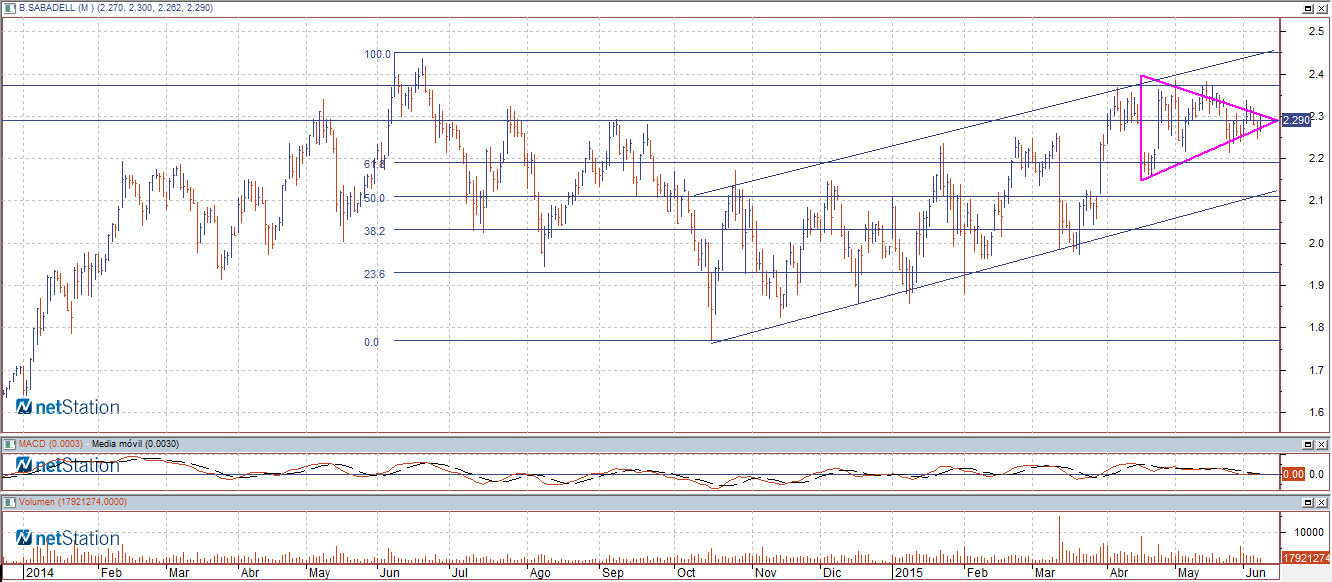Click the 2.5 price axis label
This screenshot has width=1332, height=582.
[1317, 32]
